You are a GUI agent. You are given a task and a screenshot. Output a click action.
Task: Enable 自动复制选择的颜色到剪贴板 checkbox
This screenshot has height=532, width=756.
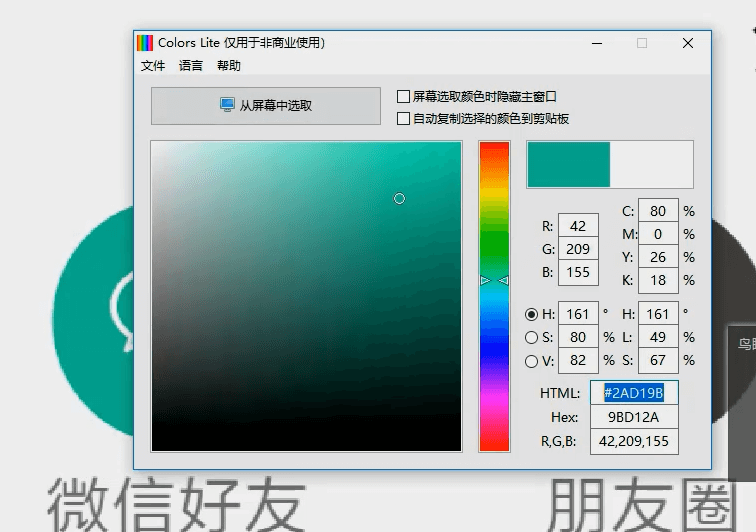click(403, 119)
